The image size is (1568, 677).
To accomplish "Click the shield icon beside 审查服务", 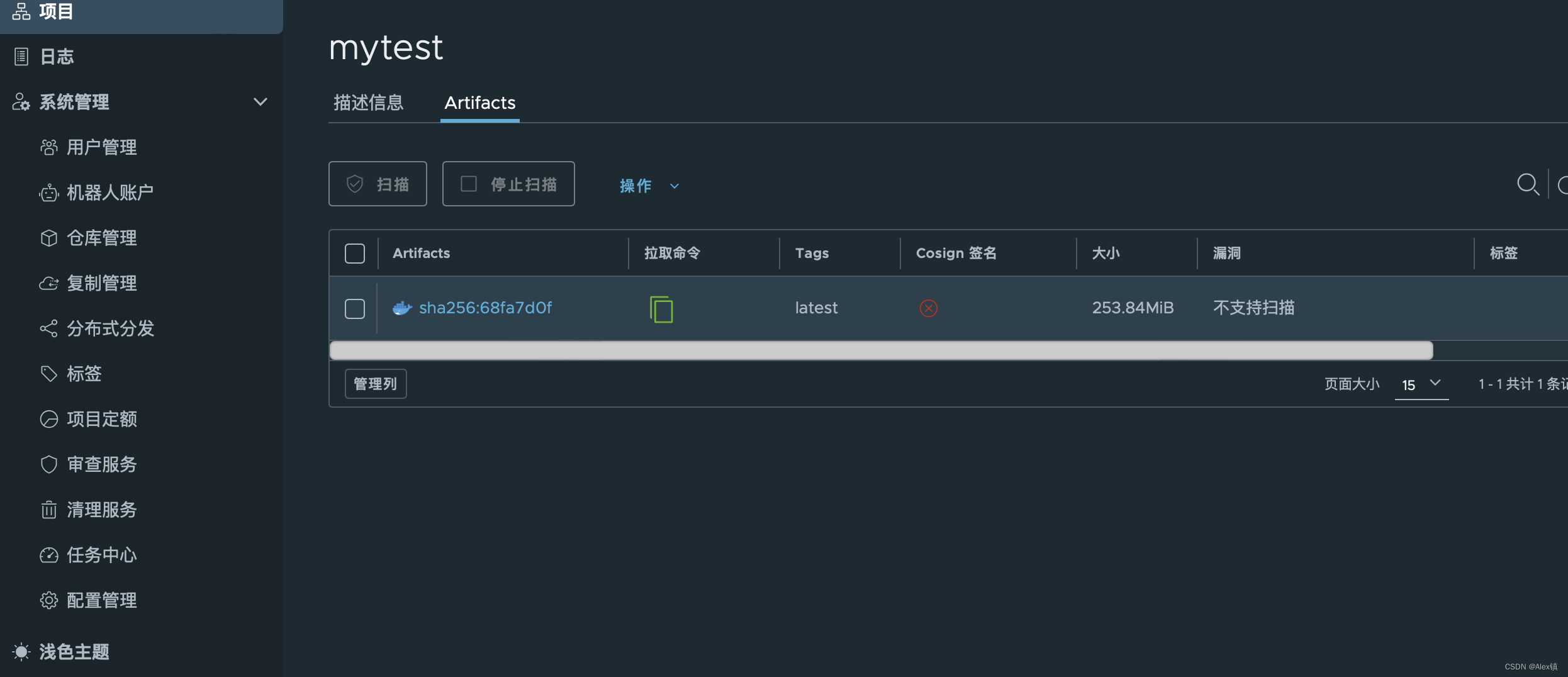I will [x=49, y=464].
